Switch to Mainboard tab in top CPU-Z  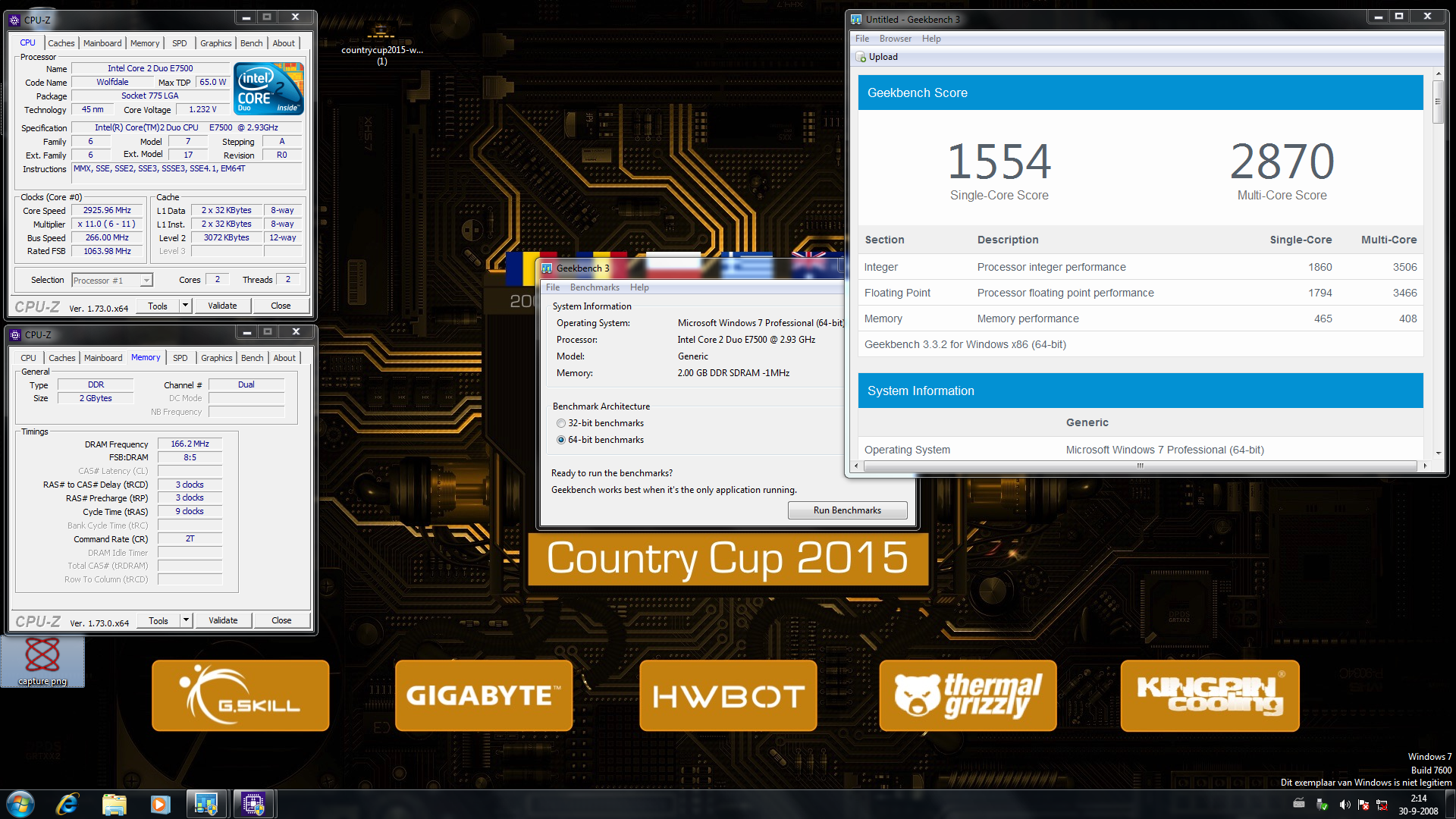coord(102,43)
